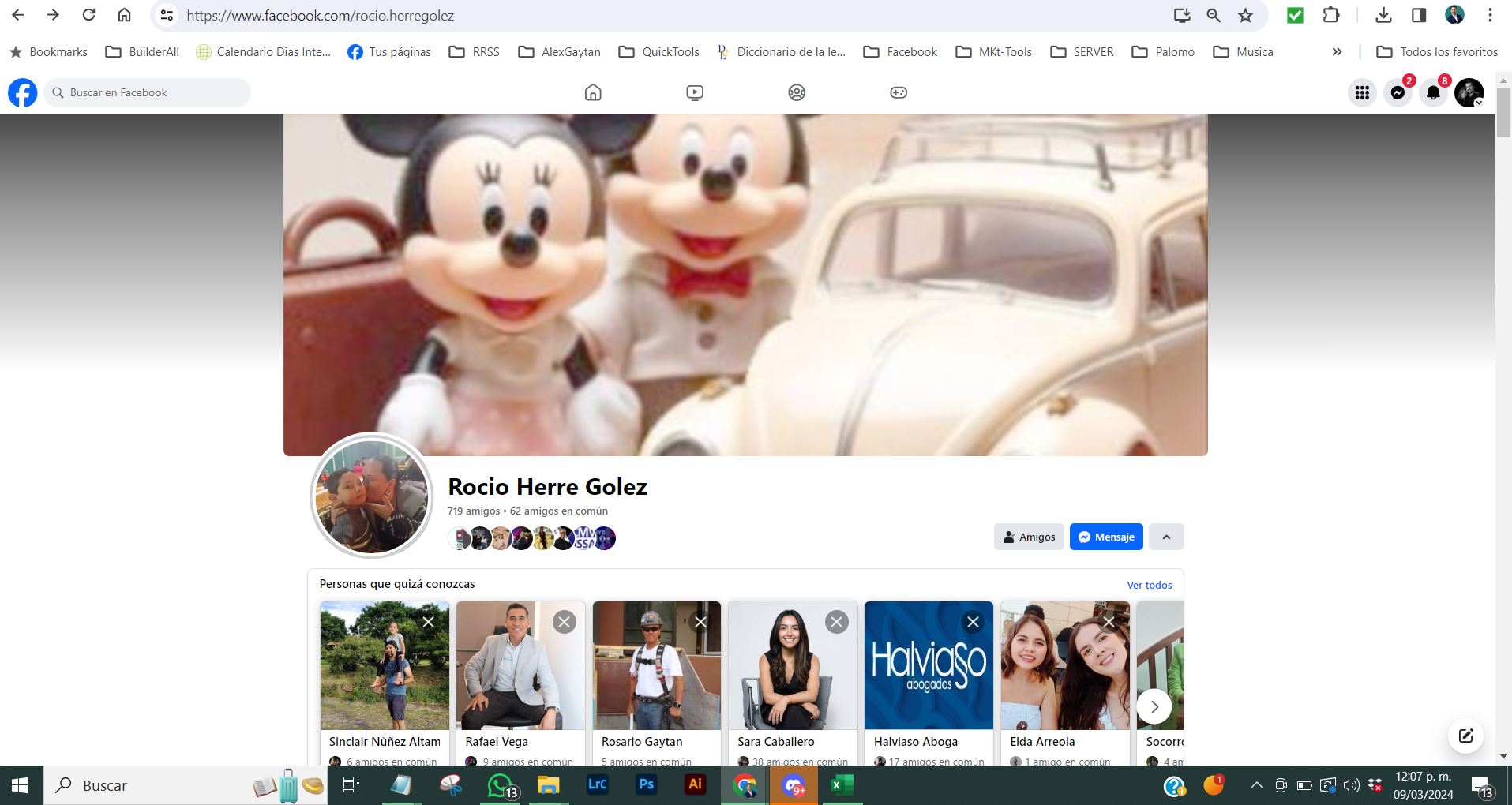Viewport: 1512px width, 805px height.
Task: Open the MKt-Tools bookmarks folder
Action: click(x=994, y=52)
